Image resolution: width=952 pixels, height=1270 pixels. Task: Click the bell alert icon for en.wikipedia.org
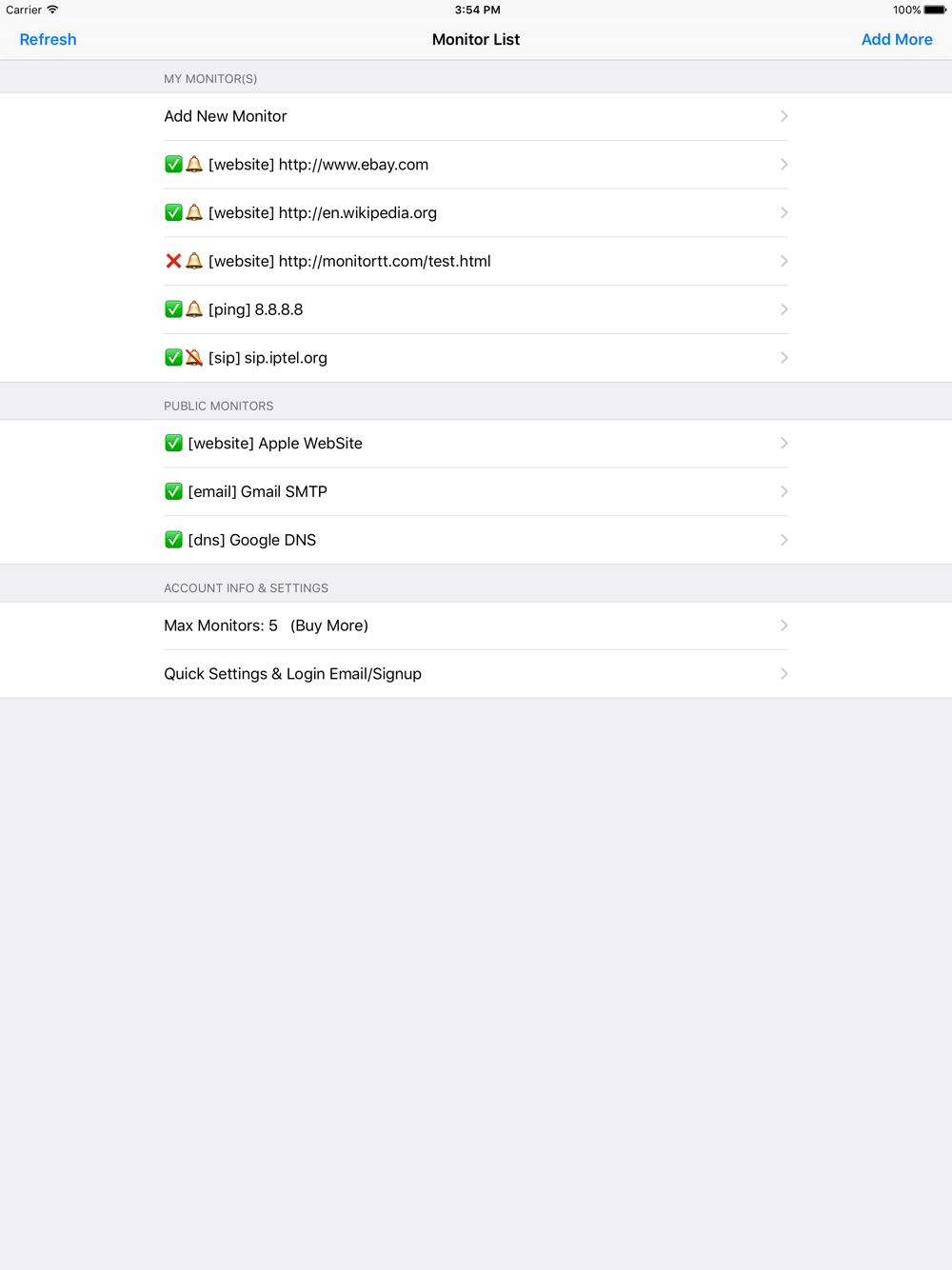(194, 212)
